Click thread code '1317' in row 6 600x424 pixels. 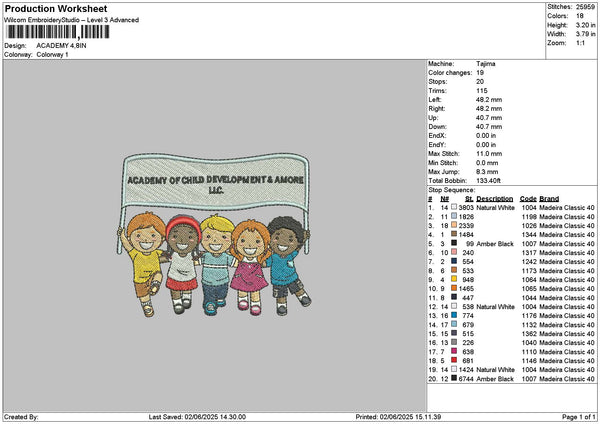click(529, 253)
